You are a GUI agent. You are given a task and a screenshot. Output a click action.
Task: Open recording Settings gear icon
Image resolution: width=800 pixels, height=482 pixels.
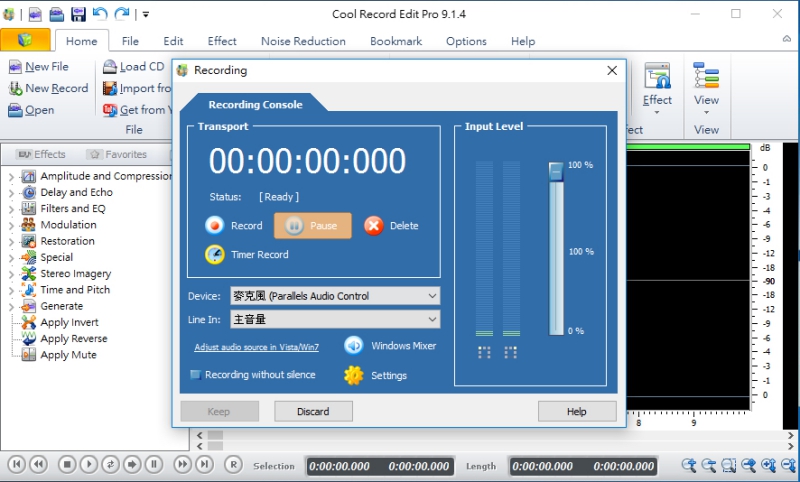(x=353, y=376)
